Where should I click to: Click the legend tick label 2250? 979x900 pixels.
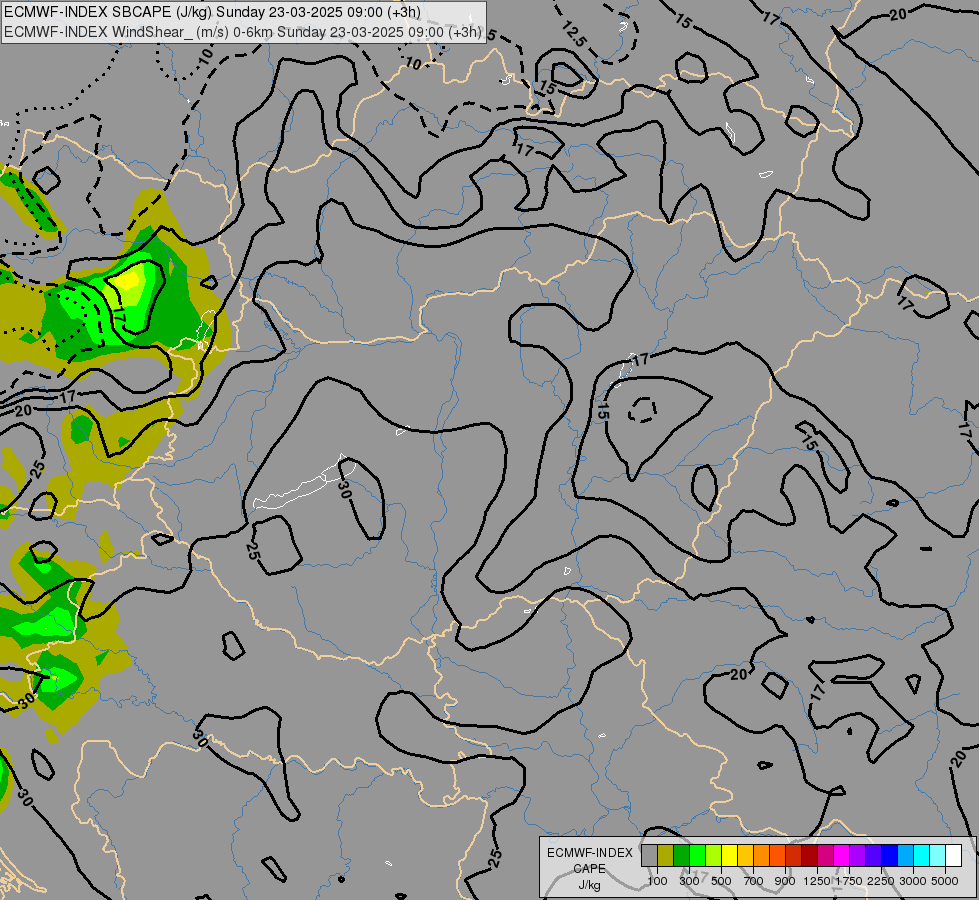(881, 881)
